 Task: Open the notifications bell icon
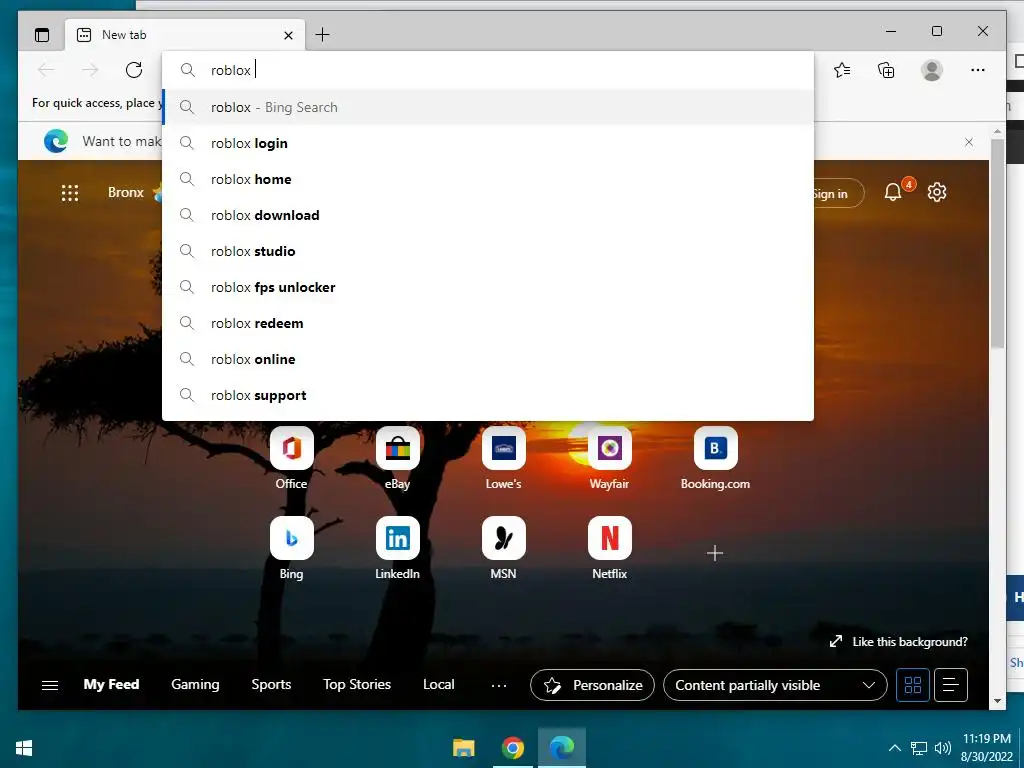pyautogui.click(x=893, y=192)
